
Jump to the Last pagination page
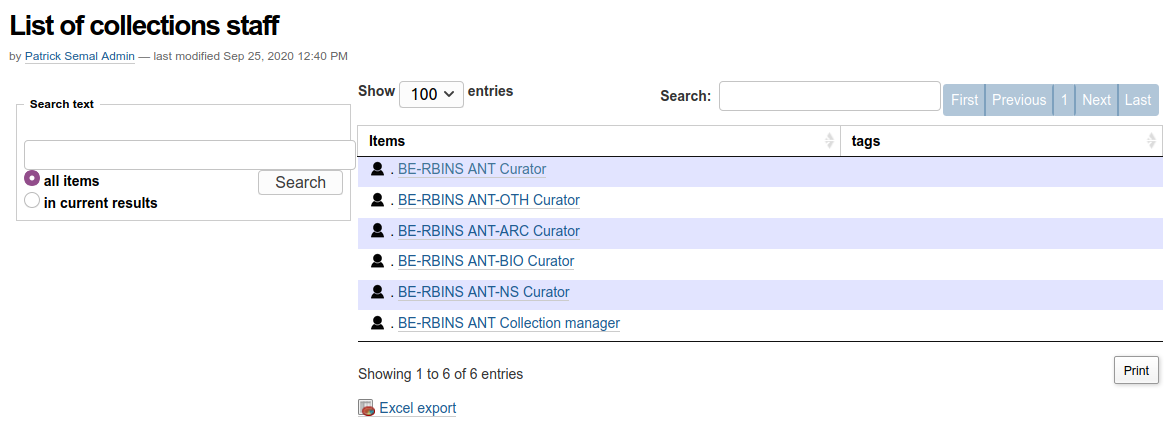[x=1137, y=100]
